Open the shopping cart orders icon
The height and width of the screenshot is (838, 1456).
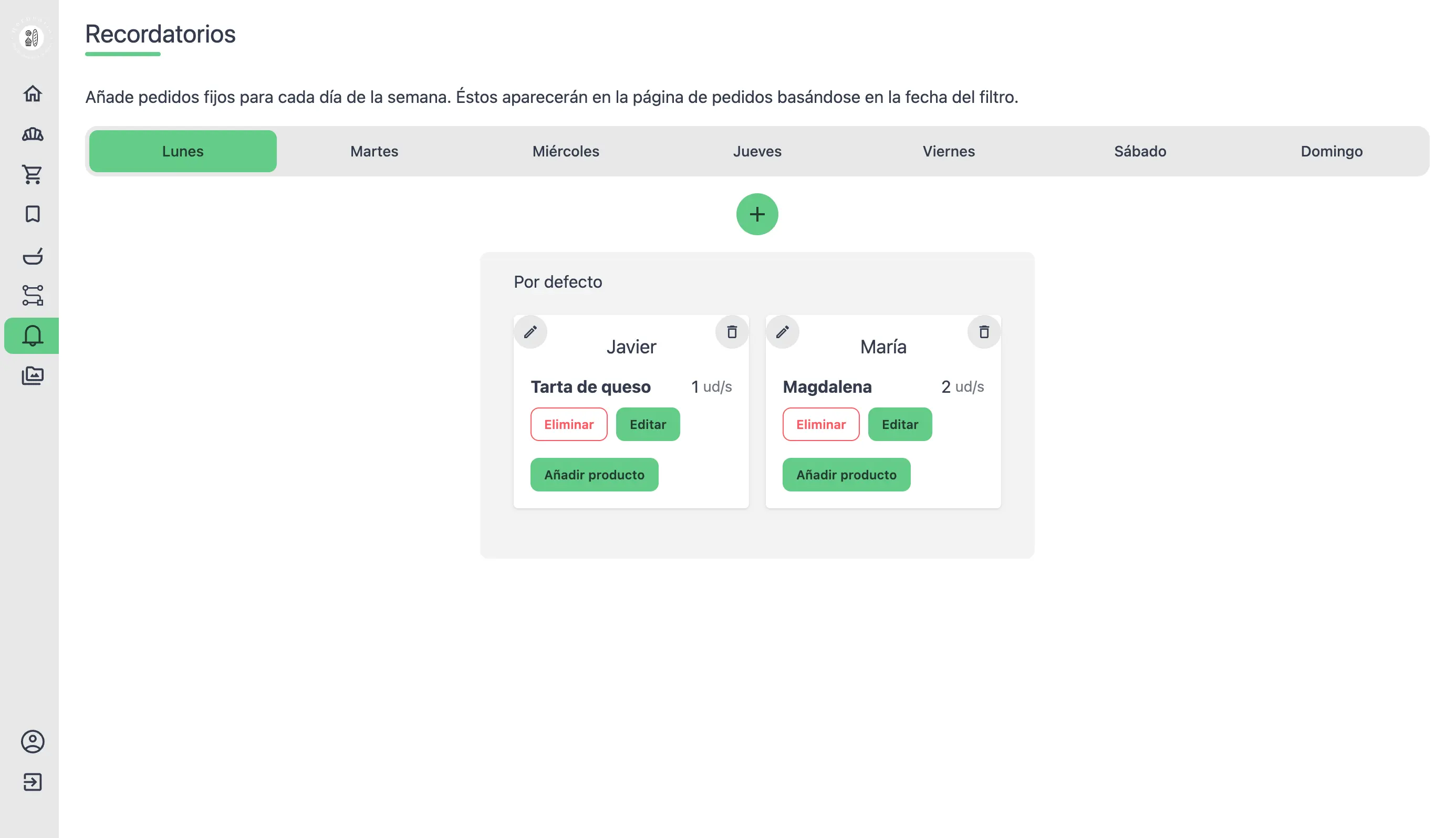coord(32,174)
